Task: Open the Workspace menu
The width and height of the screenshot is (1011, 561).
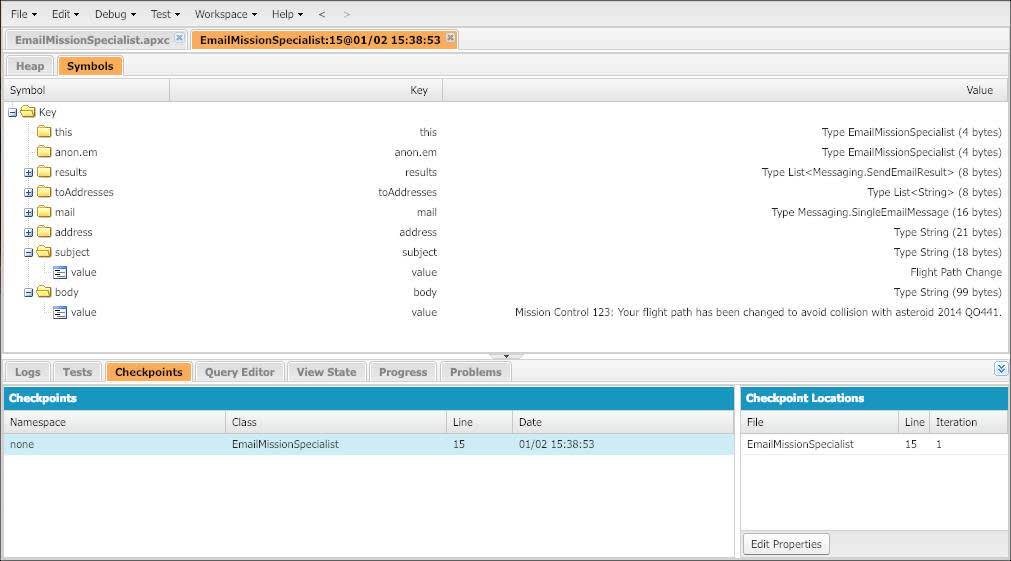Action: coord(226,14)
